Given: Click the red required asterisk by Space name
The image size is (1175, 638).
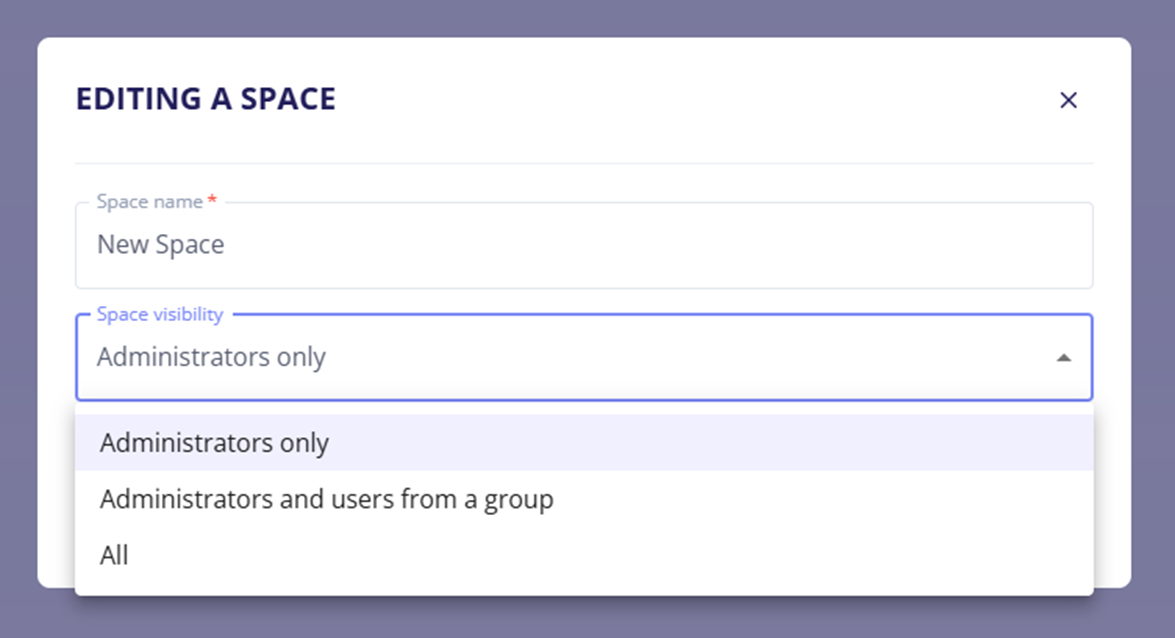Looking at the screenshot, I should point(212,201).
